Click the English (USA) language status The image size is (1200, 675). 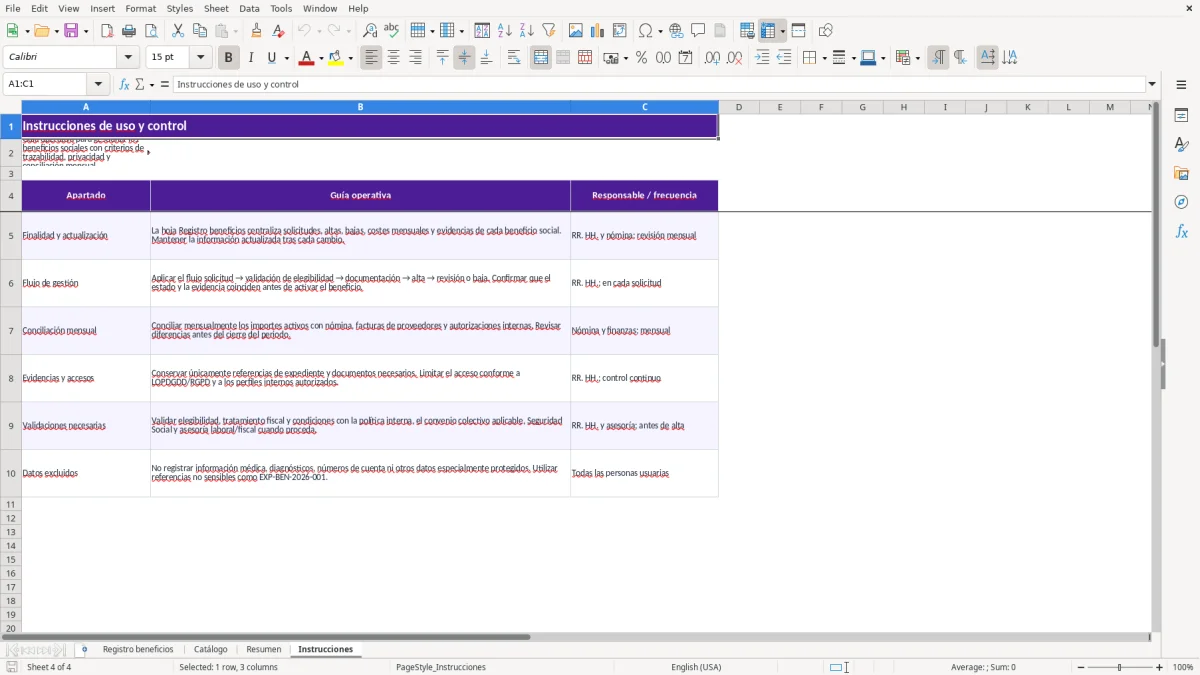tap(696, 667)
